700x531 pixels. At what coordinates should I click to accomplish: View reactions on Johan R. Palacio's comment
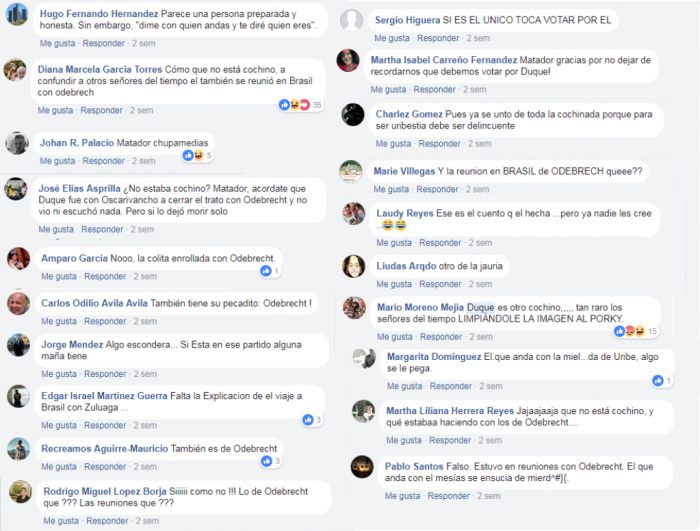pyautogui.click(x=197, y=155)
